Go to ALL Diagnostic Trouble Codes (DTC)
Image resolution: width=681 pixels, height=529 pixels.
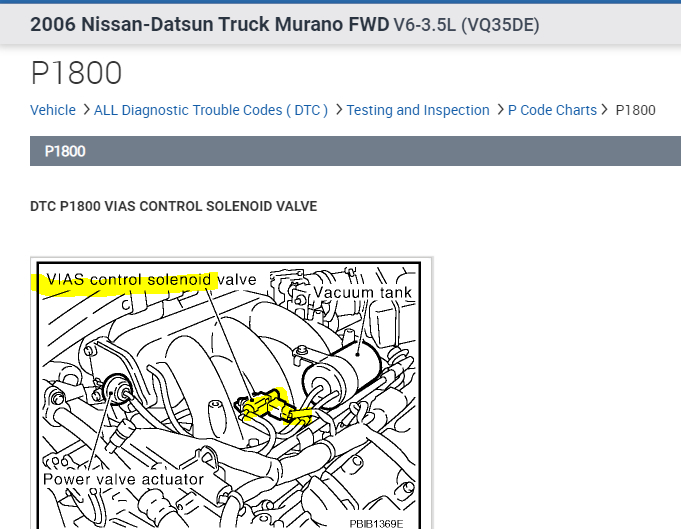pyautogui.click(x=211, y=110)
